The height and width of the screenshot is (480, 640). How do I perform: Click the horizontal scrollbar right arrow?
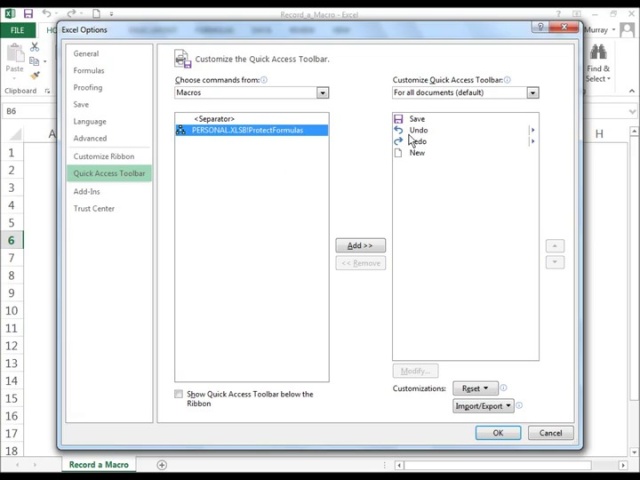tap(623, 465)
